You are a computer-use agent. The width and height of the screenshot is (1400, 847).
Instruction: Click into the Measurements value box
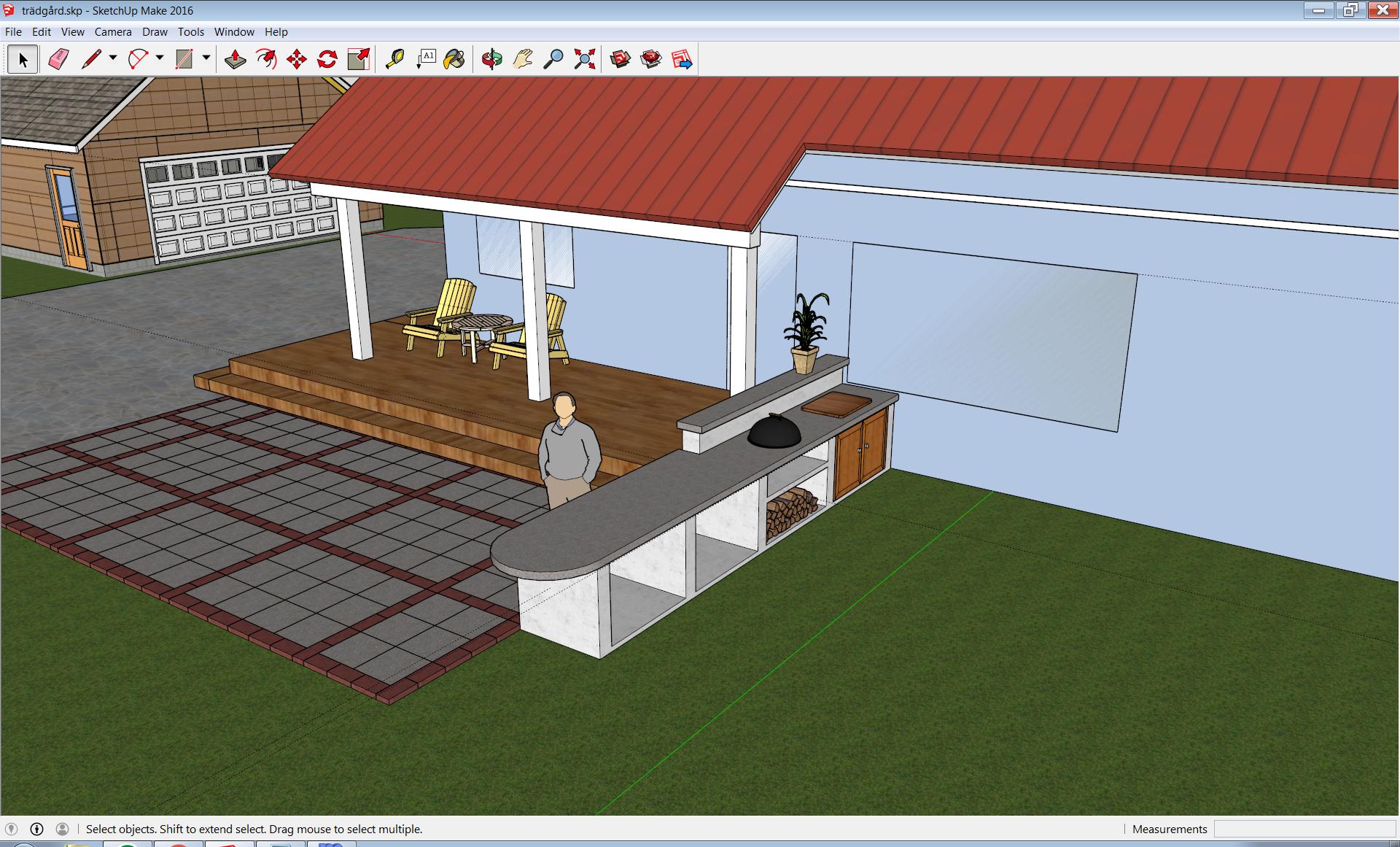click(x=1304, y=829)
